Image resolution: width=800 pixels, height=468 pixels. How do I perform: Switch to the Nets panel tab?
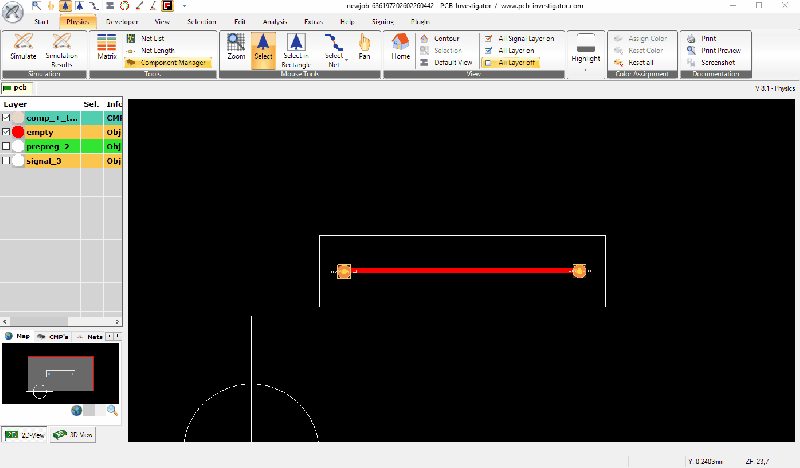point(89,336)
